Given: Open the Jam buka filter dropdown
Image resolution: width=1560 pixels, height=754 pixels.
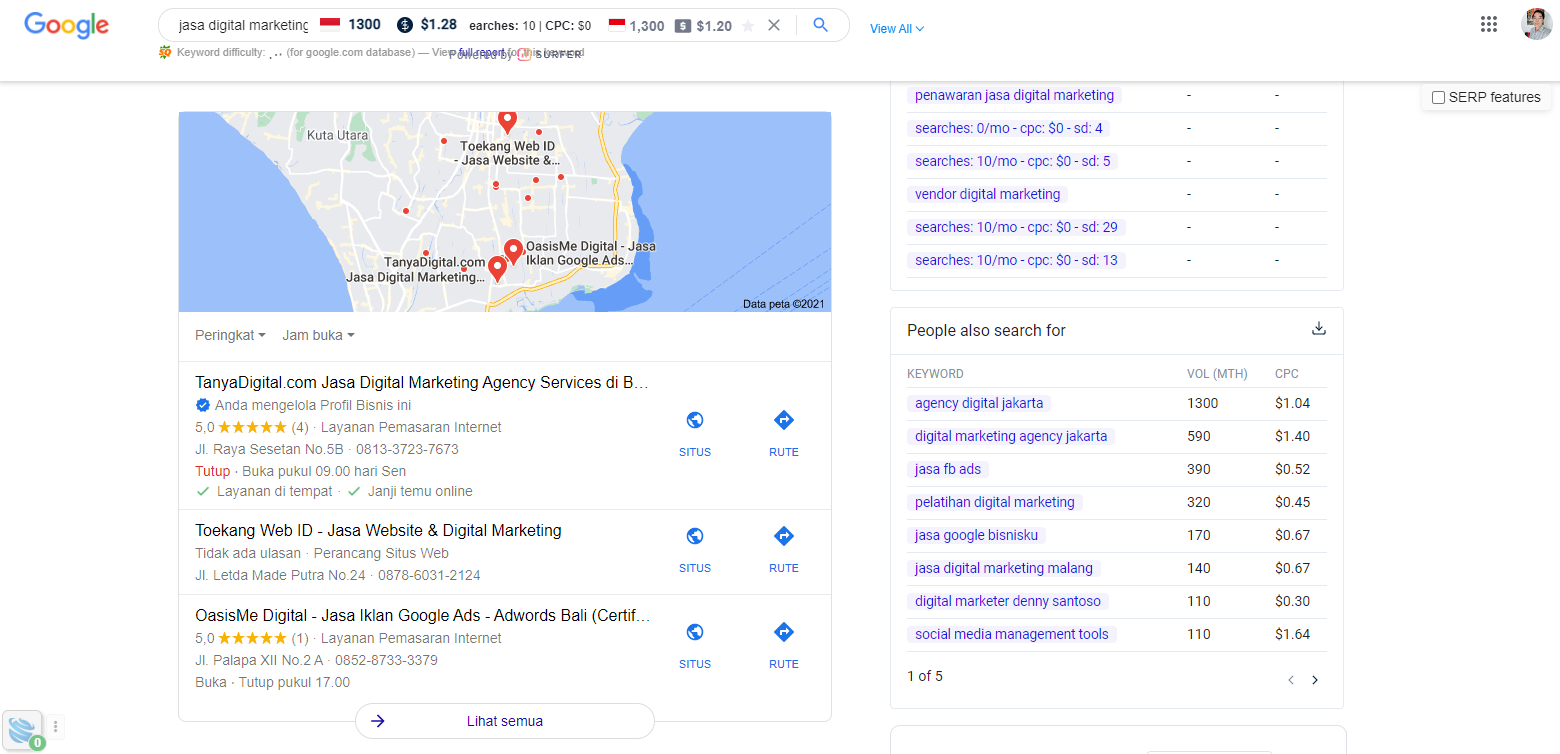Looking at the screenshot, I should [318, 336].
